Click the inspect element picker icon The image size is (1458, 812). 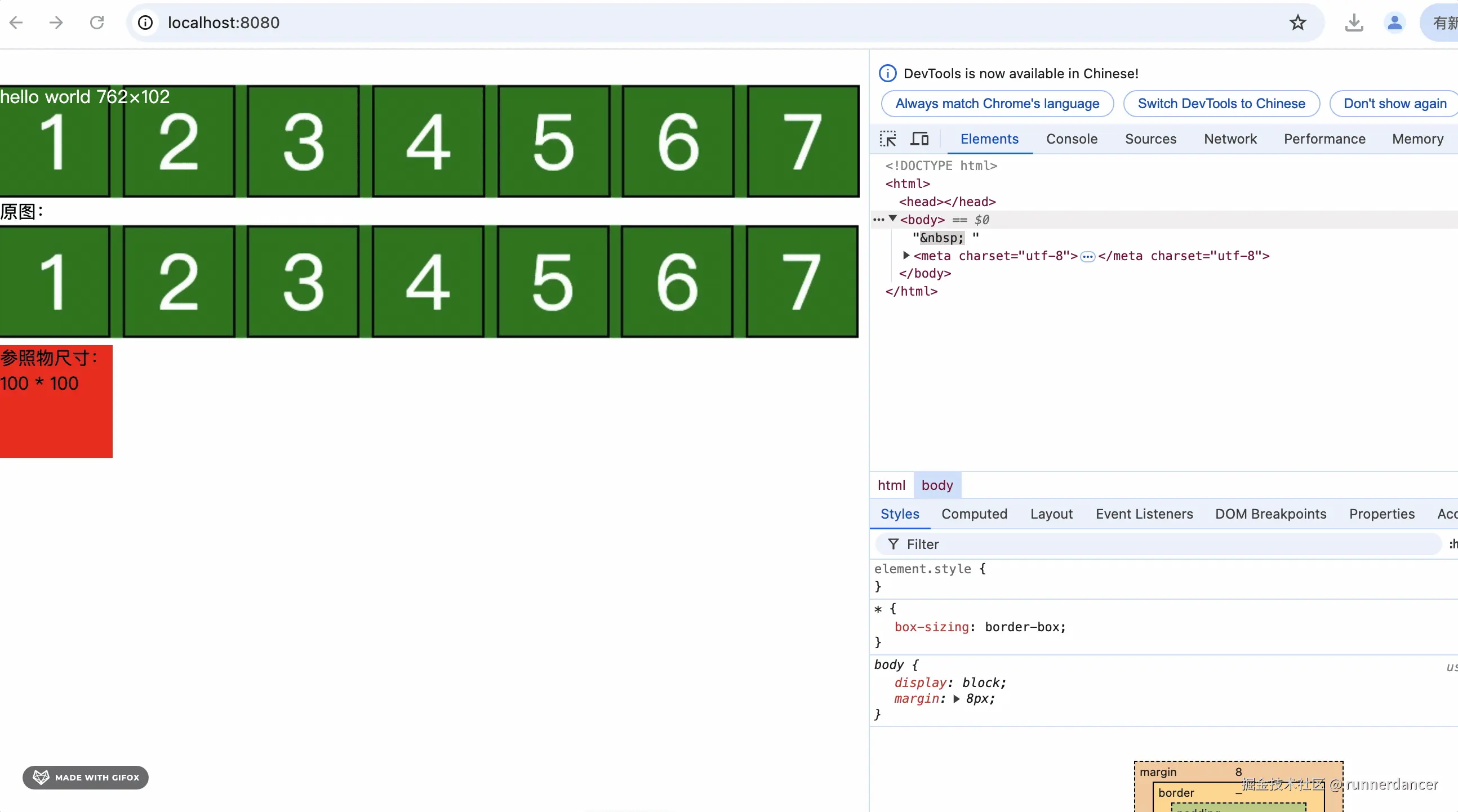coord(887,139)
